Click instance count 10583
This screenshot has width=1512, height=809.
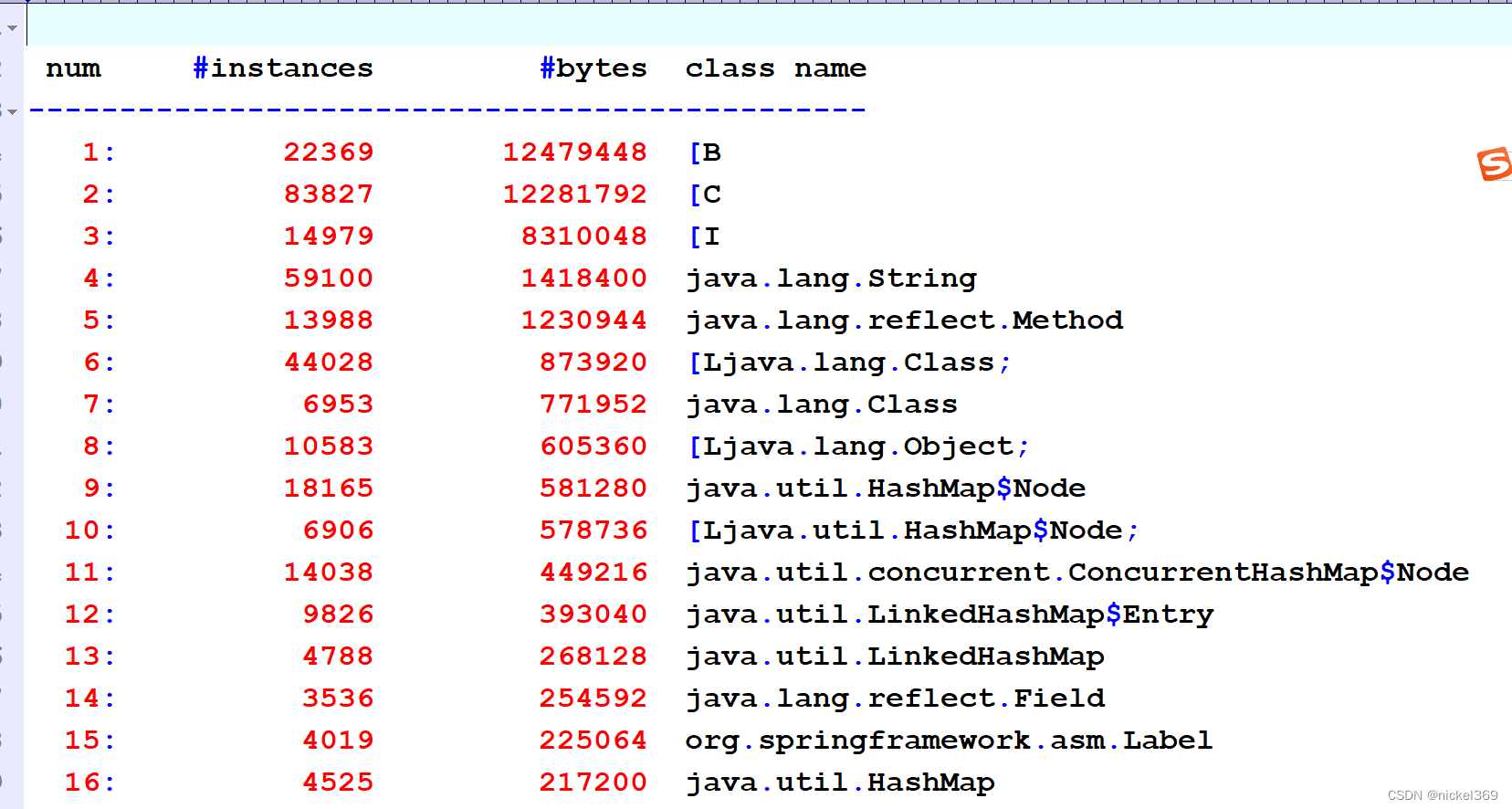(x=329, y=447)
